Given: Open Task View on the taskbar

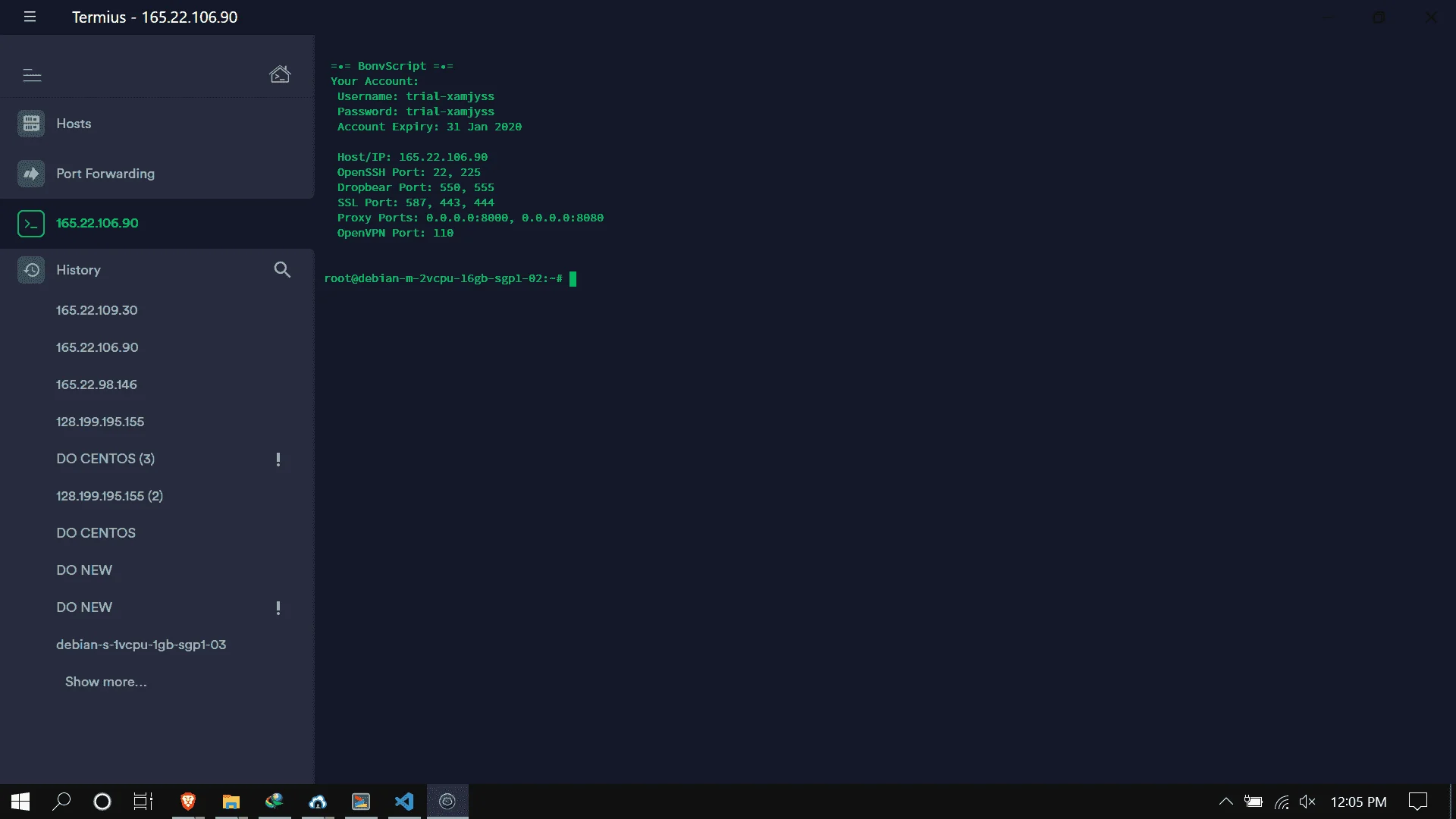Looking at the screenshot, I should [x=143, y=802].
